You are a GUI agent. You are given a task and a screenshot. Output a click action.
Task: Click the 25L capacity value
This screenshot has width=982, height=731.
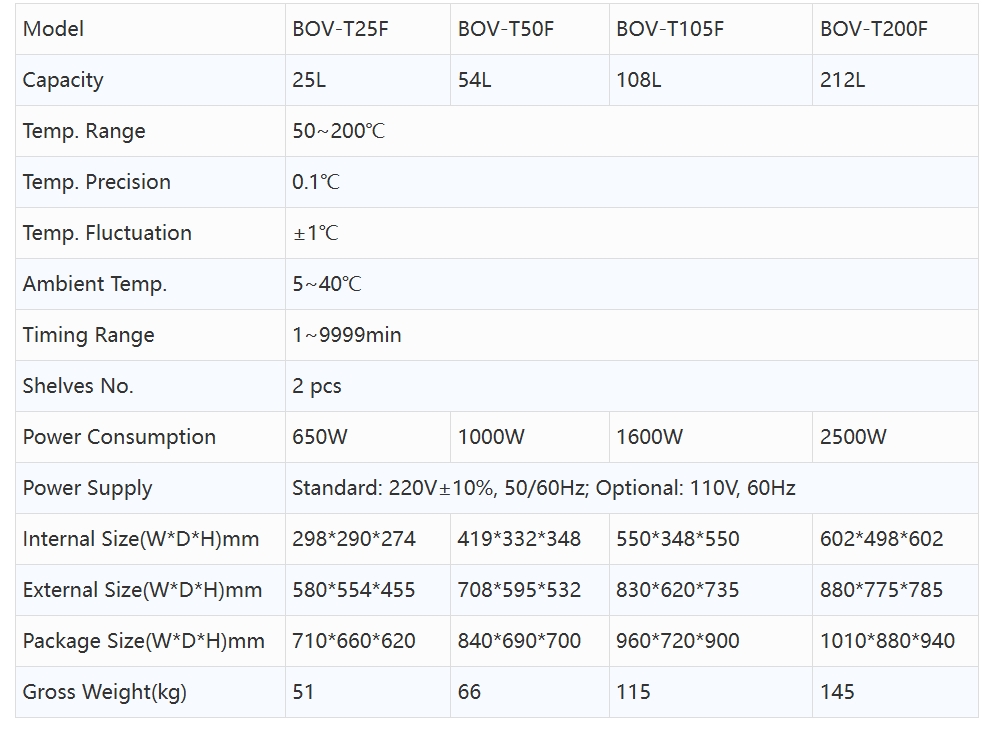[x=309, y=80]
